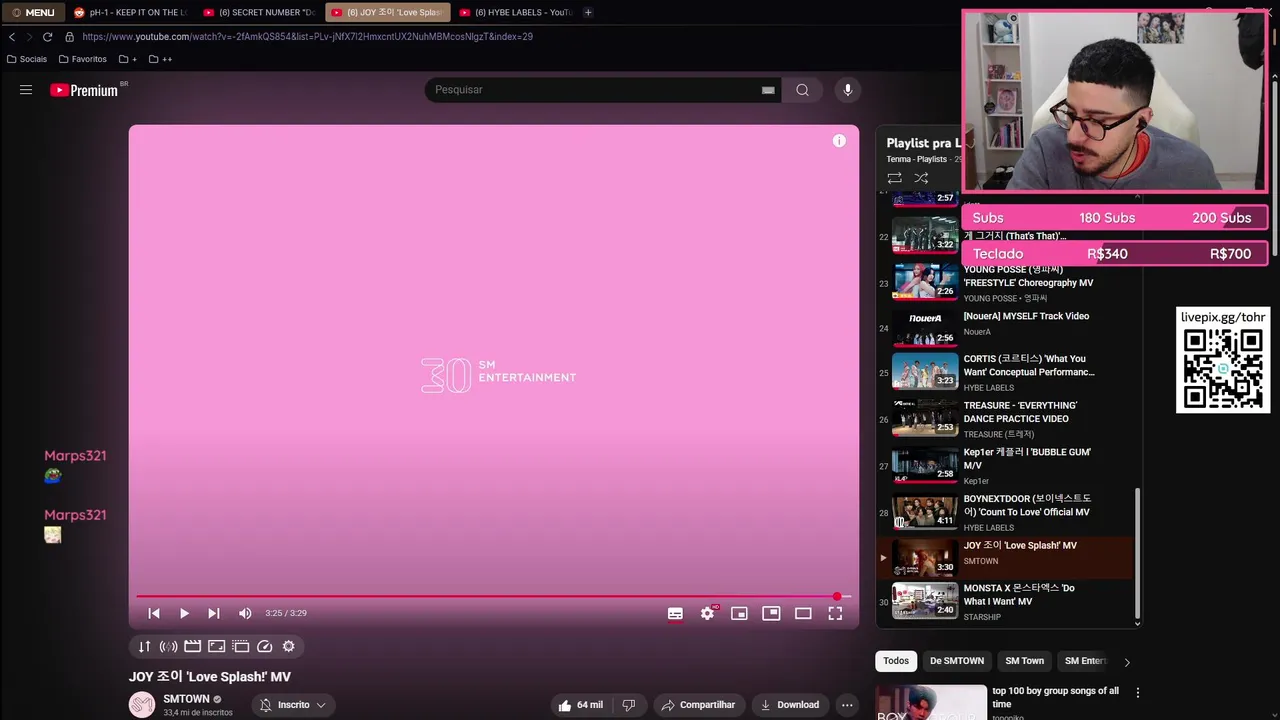Click the video info card icon
Screen dimensions: 1280x720
pyautogui.click(x=839, y=141)
